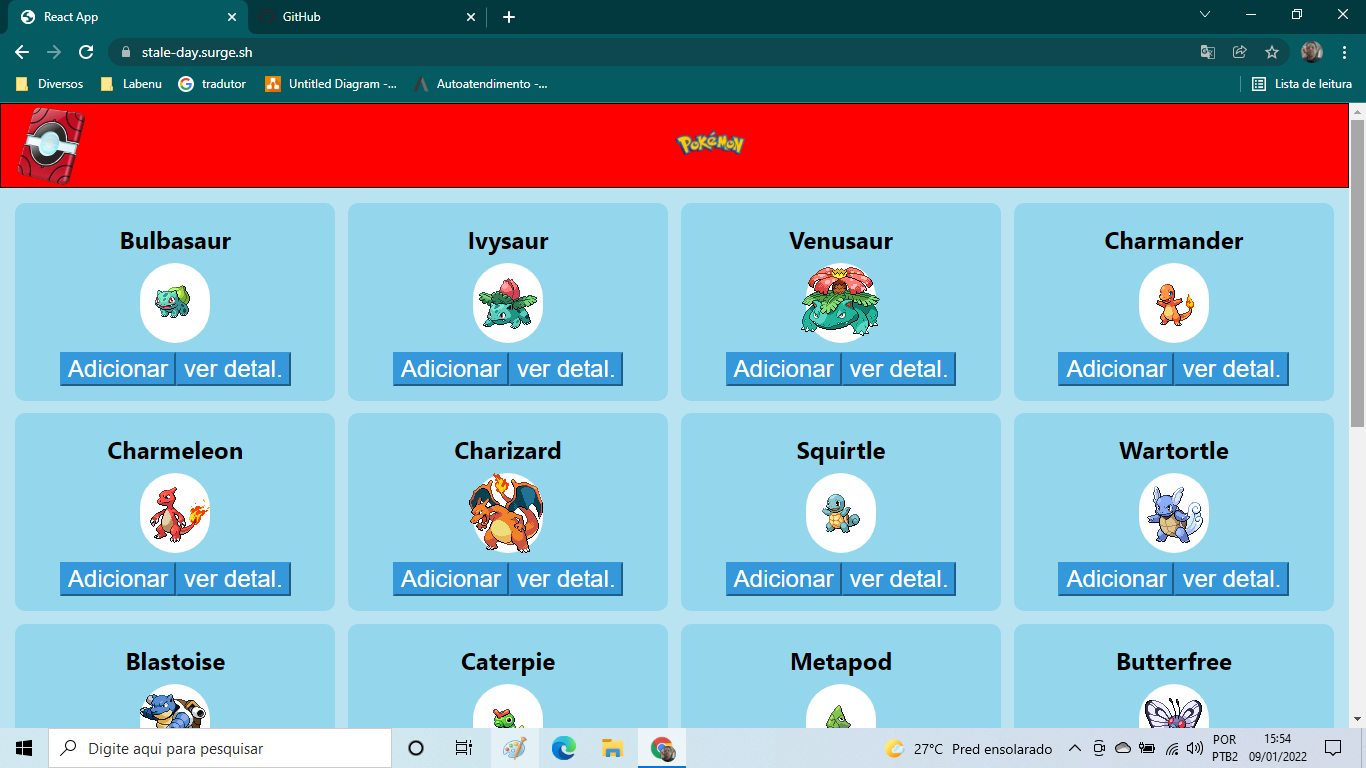Add Charmeleon with the Adicionar button
Screen dimensions: 1366x768
pyautogui.click(x=118, y=579)
